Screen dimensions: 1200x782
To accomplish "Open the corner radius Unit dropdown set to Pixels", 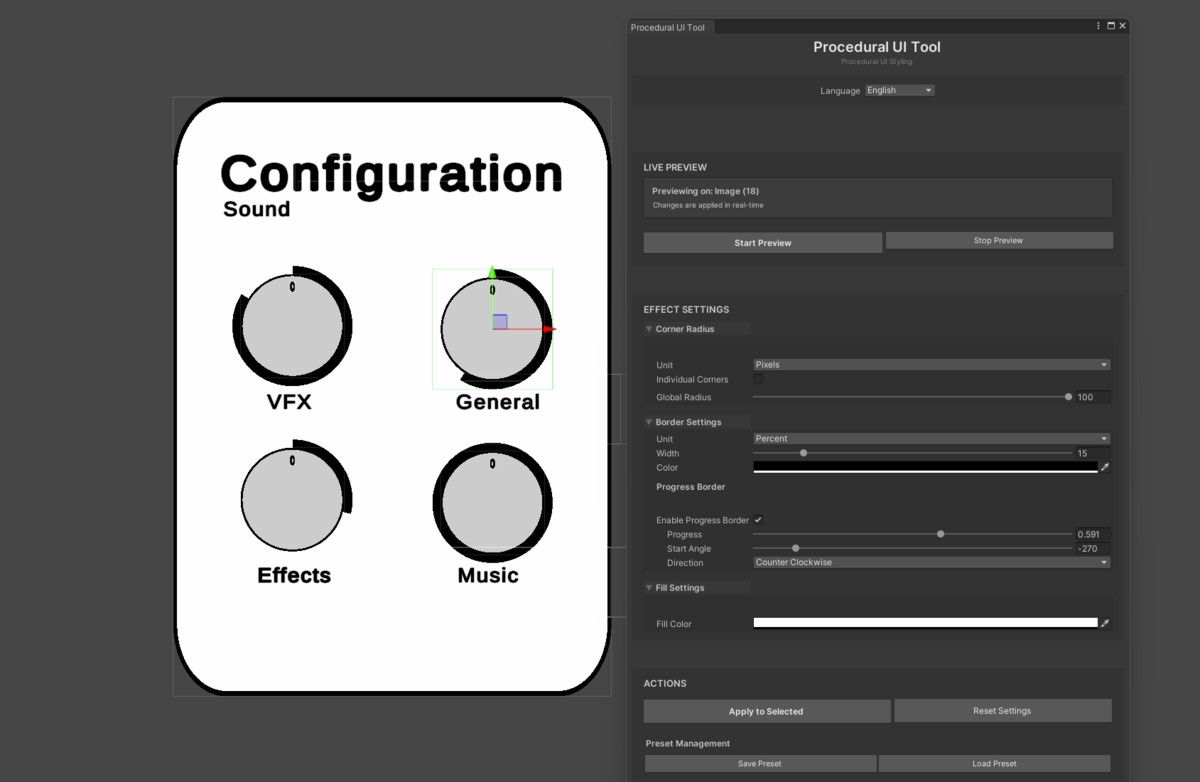I will (x=930, y=364).
